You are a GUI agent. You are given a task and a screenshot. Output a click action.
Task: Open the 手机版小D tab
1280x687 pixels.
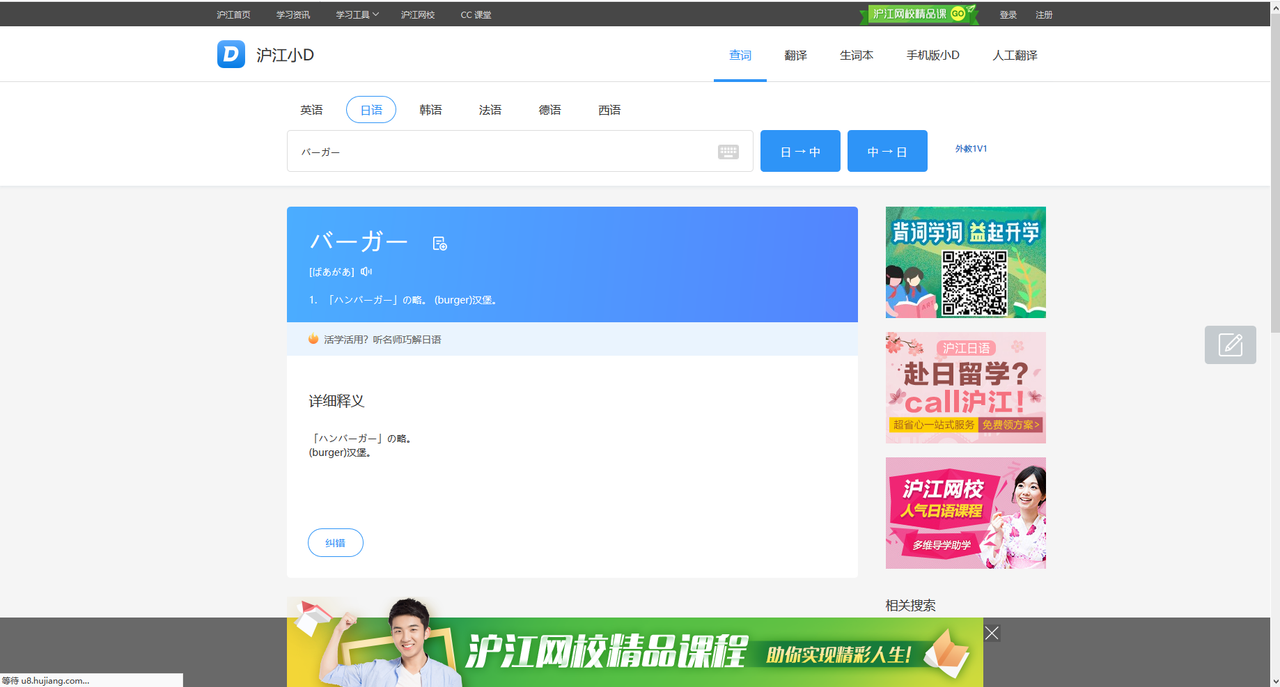(933, 55)
